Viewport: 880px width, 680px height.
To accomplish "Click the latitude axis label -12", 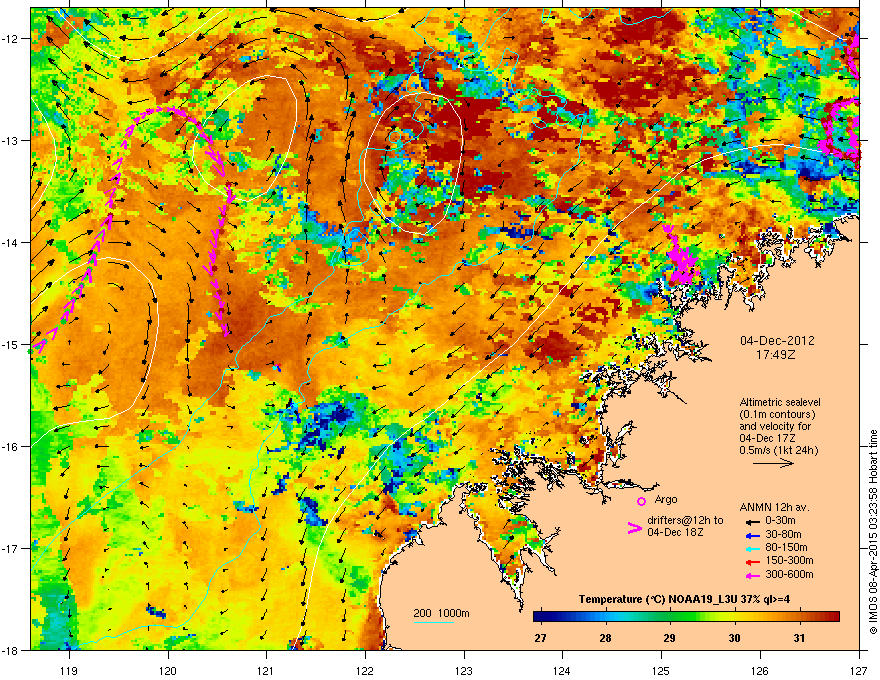I will tap(10, 39).
